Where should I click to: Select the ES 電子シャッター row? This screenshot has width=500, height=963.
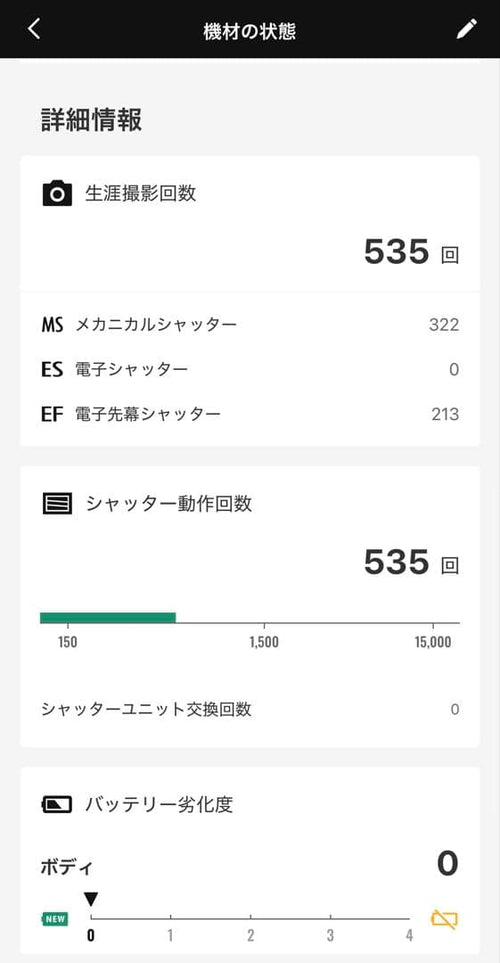pos(250,369)
